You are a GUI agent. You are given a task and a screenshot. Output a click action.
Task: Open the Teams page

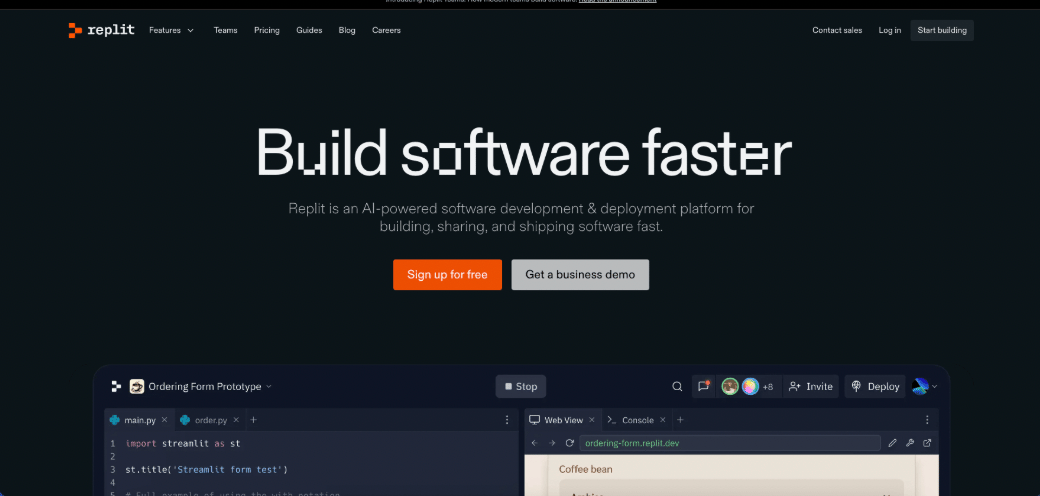point(226,31)
